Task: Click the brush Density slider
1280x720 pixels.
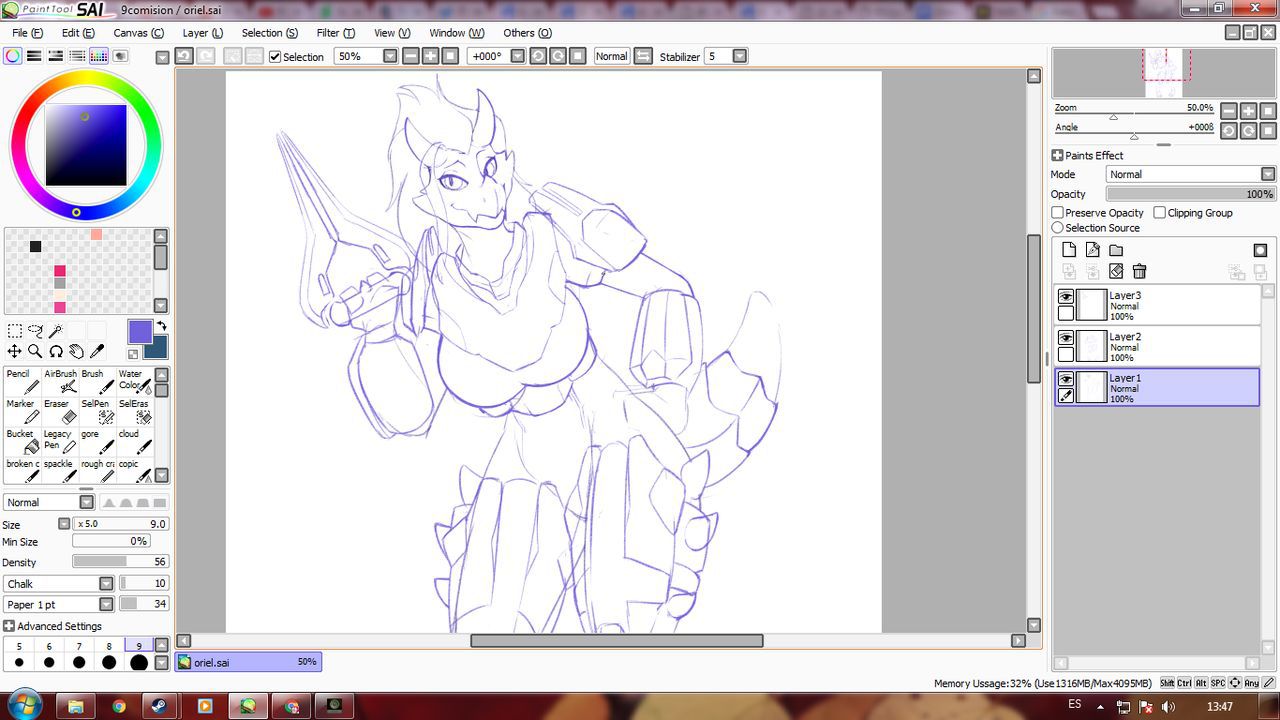Action: tap(120, 562)
